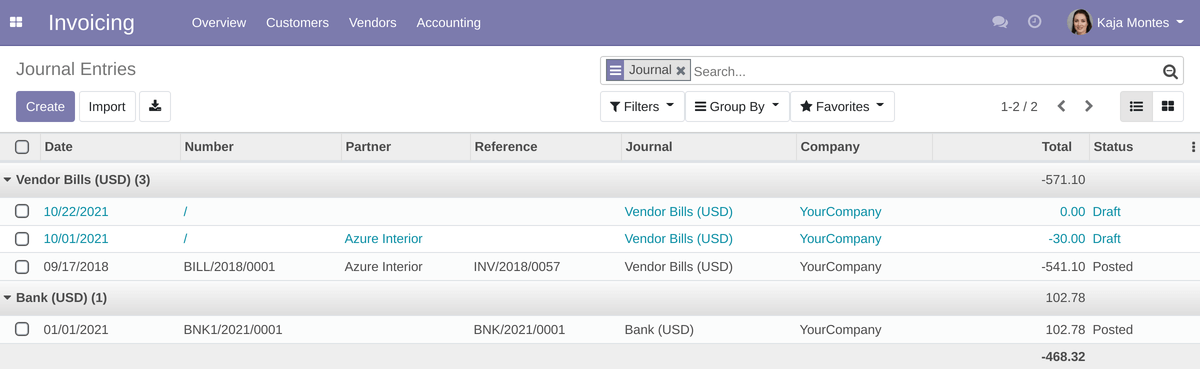Switch to list view
Screen dimensions: 1200x369
1136,106
